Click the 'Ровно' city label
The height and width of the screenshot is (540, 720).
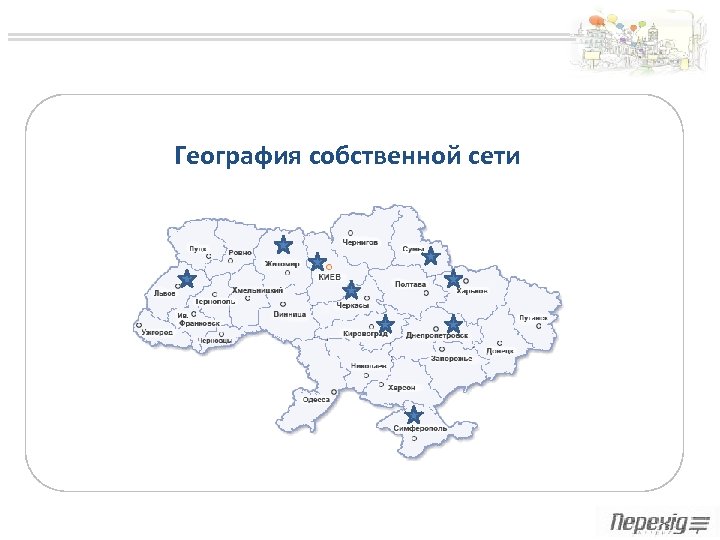(x=240, y=253)
